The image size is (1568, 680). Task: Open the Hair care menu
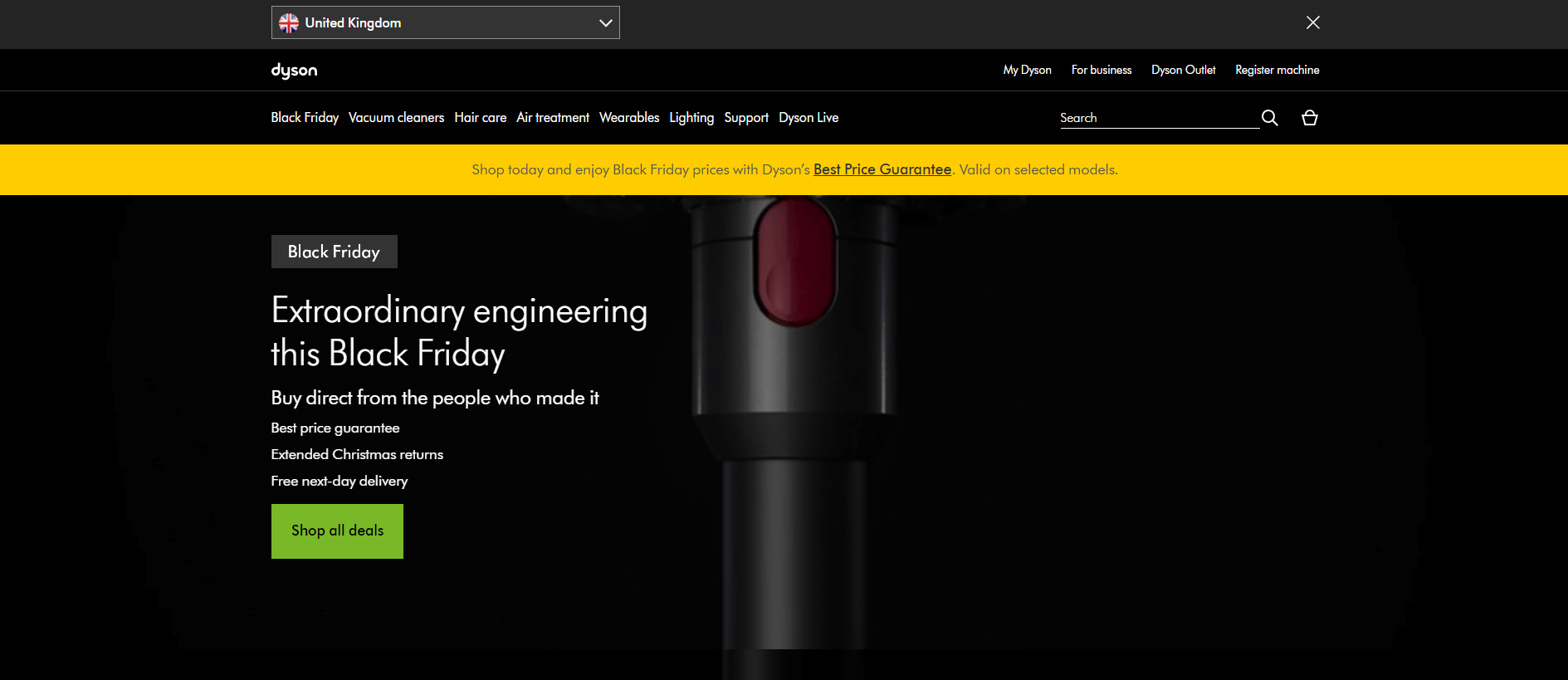click(x=480, y=118)
